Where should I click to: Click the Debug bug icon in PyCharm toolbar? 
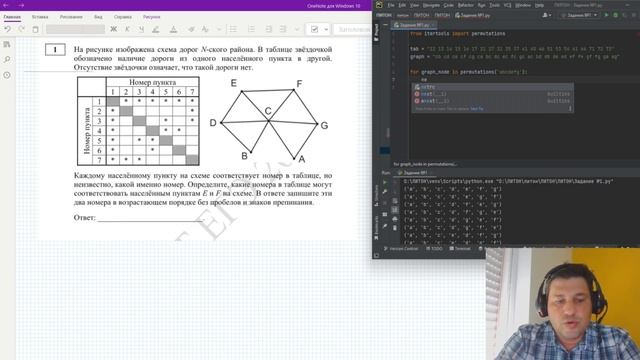[616, 15]
